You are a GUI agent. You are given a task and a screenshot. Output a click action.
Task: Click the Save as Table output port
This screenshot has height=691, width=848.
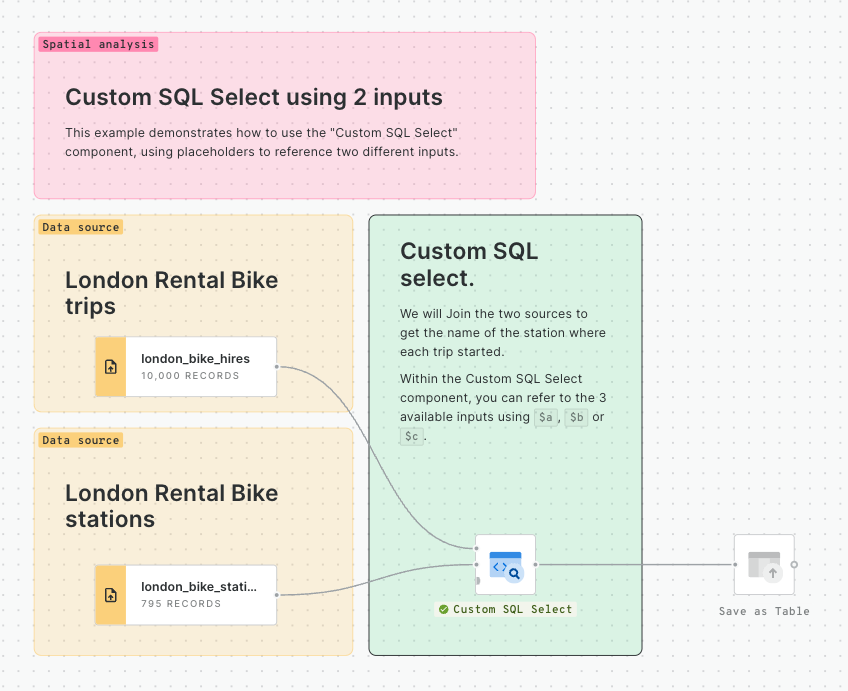(794, 565)
